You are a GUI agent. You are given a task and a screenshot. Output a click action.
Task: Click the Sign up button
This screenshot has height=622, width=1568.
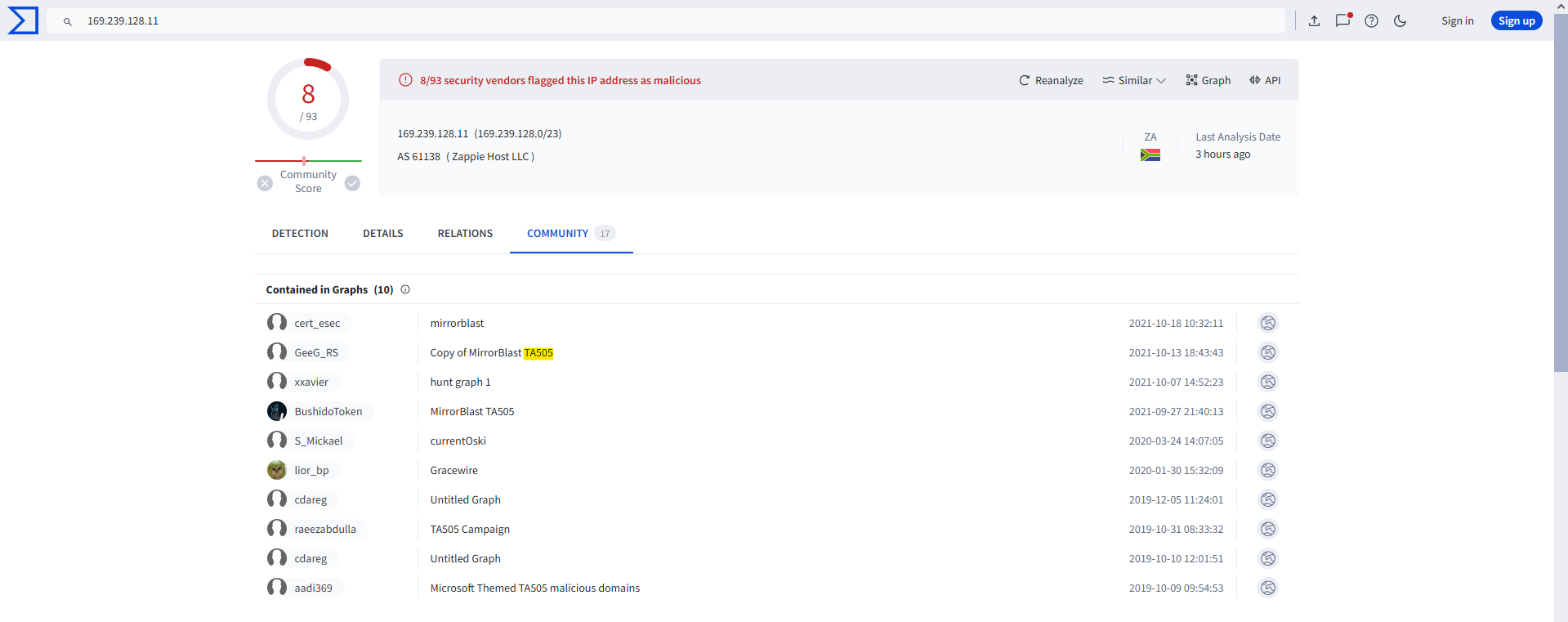pos(1517,21)
